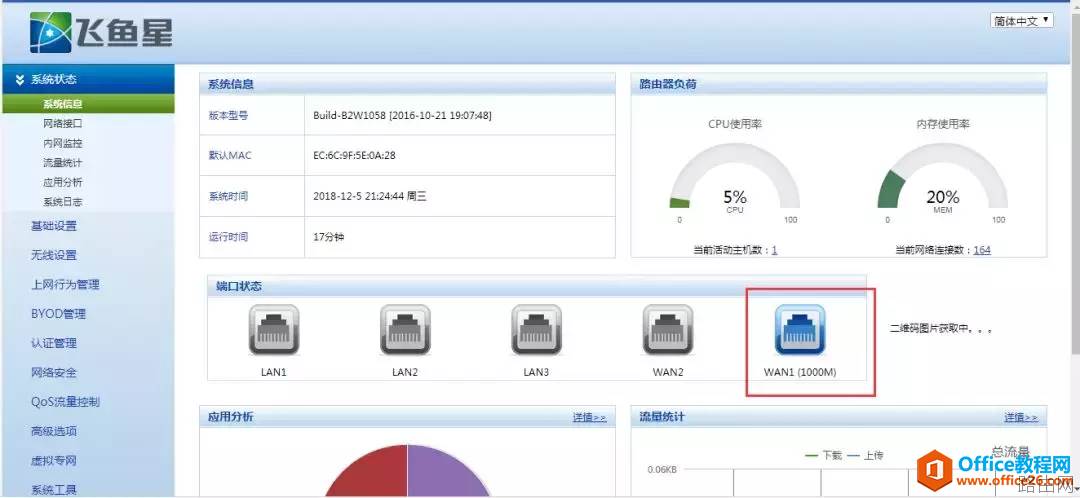This screenshot has width=1080, height=498.
Task: Open 网络接口 in the sidebar
Action: [x=63, y=124]
